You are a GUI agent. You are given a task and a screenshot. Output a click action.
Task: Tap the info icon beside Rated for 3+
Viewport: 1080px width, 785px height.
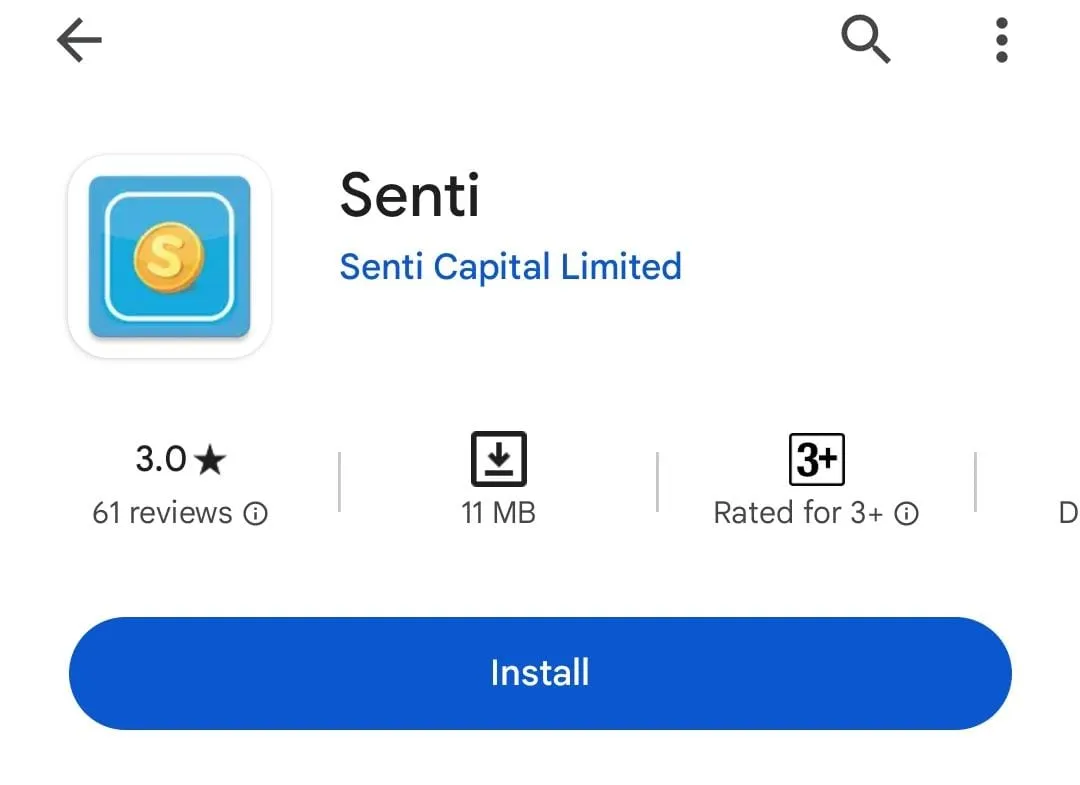(x=907, y=514)
